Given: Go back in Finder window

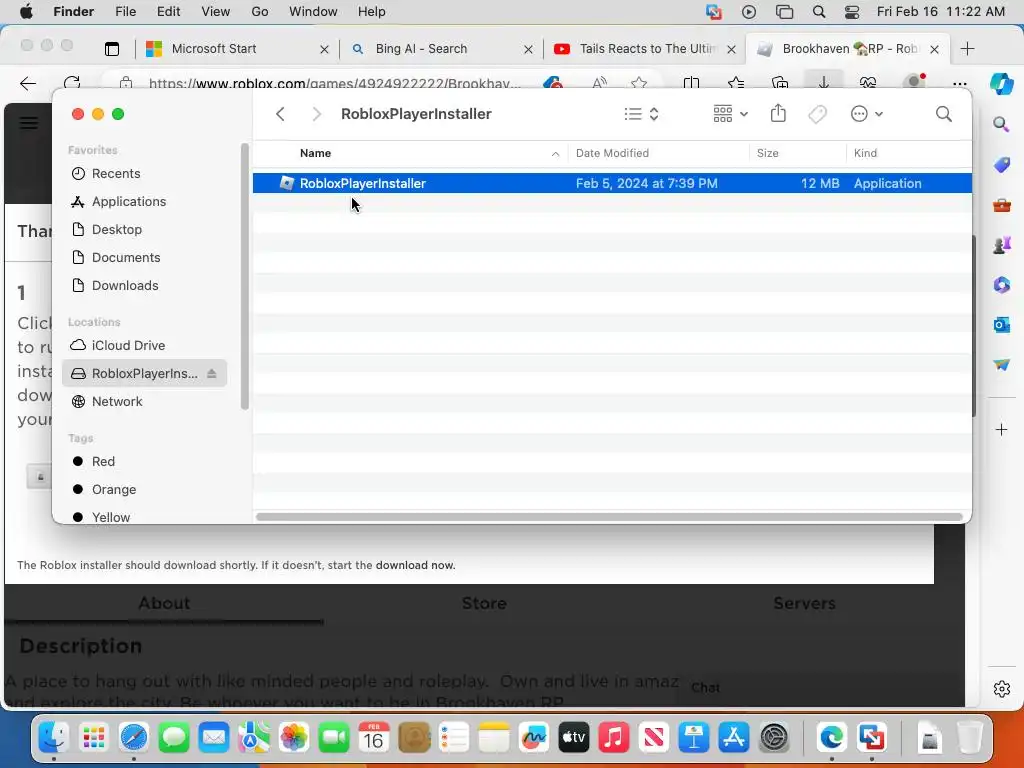Looking at the screenshot, I should (280, 114).
